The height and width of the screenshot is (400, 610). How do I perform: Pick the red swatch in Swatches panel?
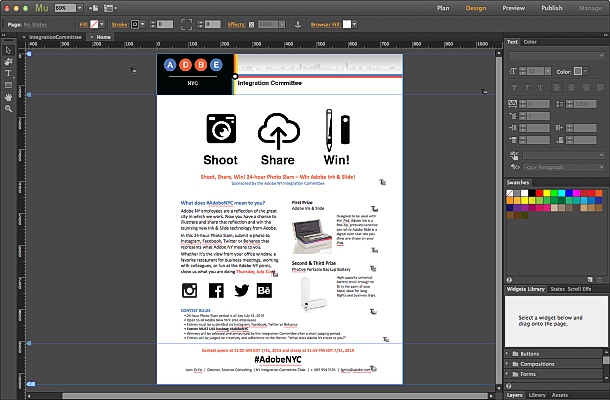539,193
